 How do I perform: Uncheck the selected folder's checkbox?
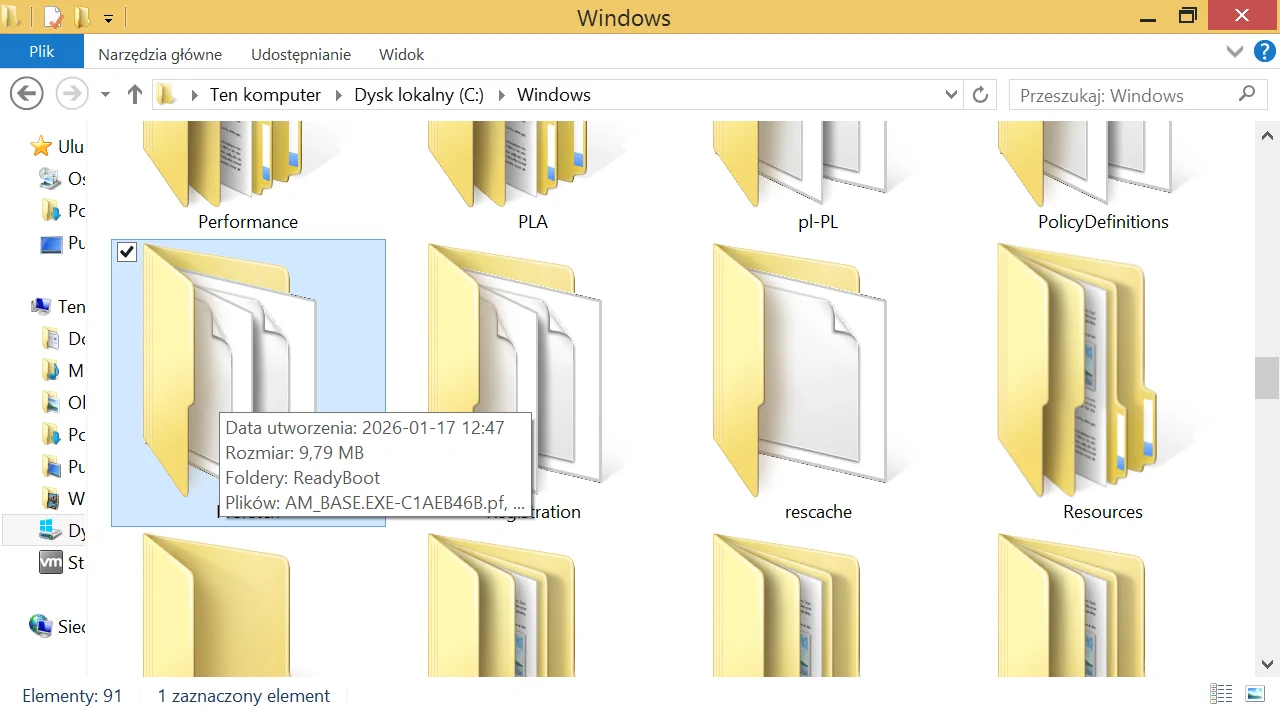(127, 252)
